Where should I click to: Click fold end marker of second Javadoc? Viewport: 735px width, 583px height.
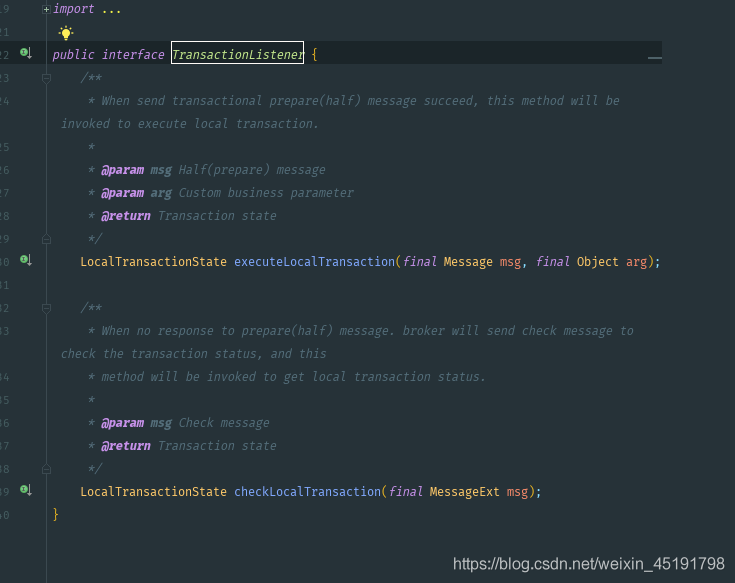tap(46, 469)
